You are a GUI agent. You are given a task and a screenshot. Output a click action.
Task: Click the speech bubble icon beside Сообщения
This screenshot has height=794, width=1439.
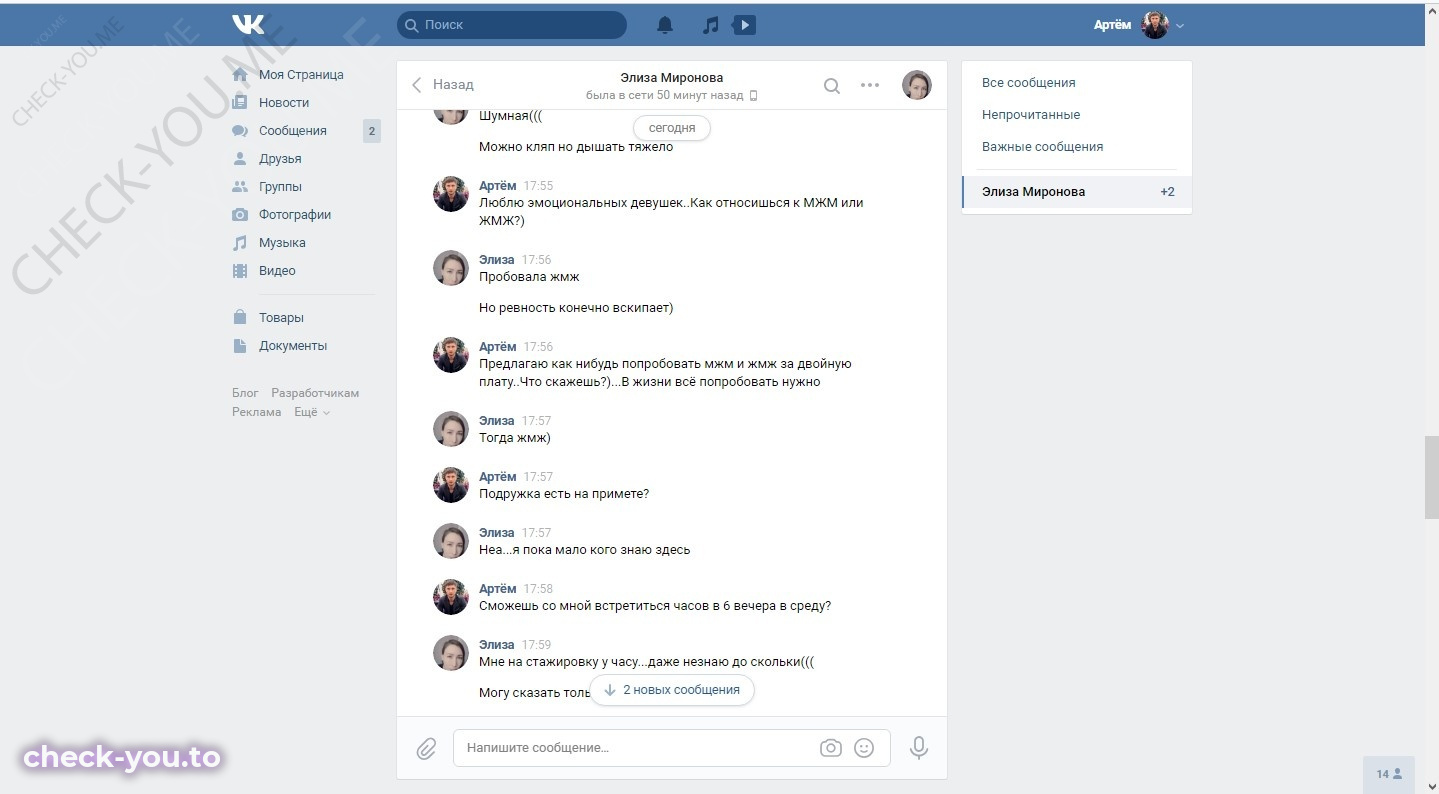click(x=240, y=131)
